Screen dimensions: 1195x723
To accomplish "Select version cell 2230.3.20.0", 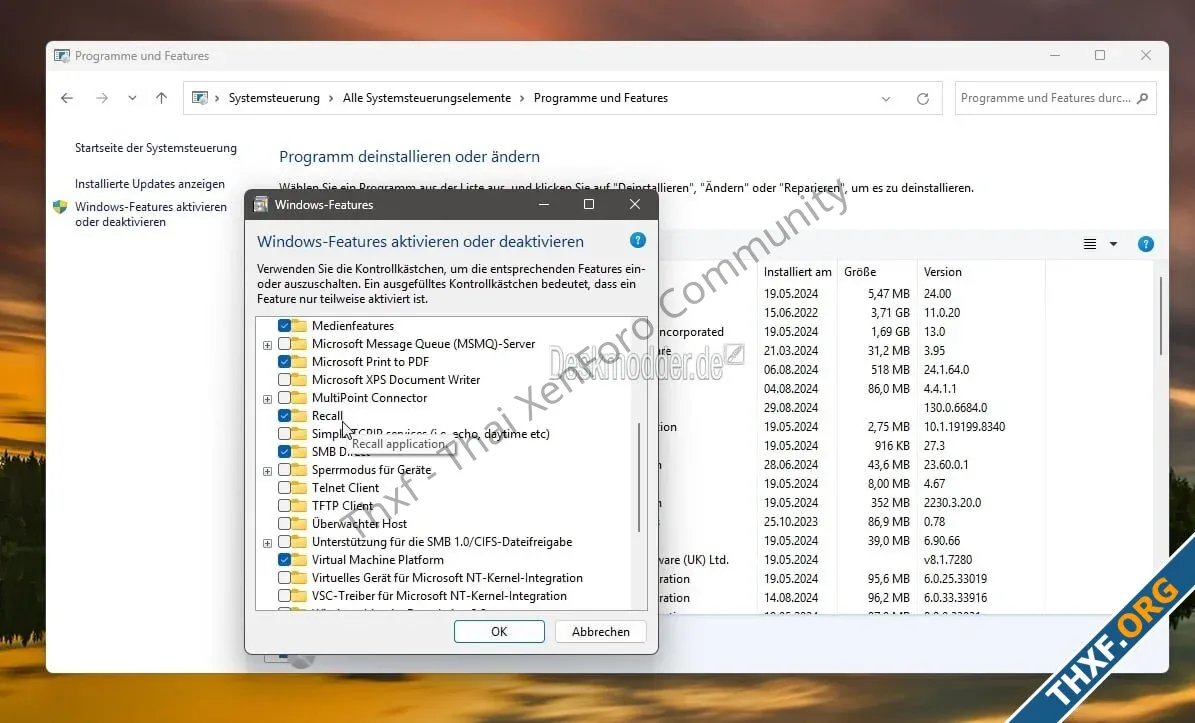I will (x=952, y=503).
